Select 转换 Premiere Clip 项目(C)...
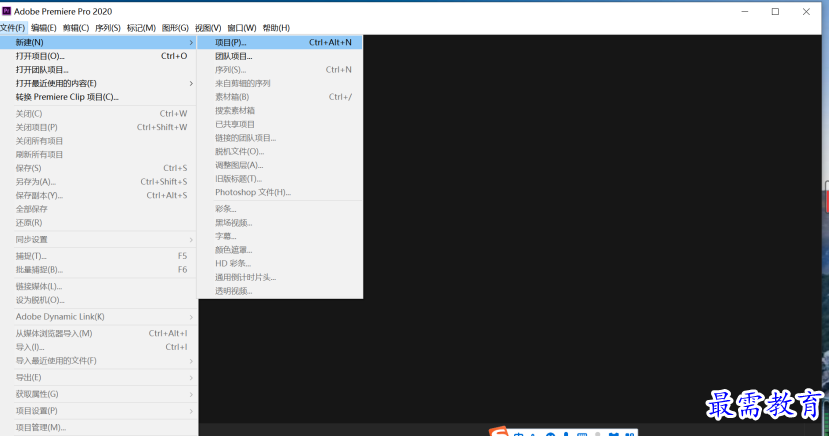 [99, 97]
